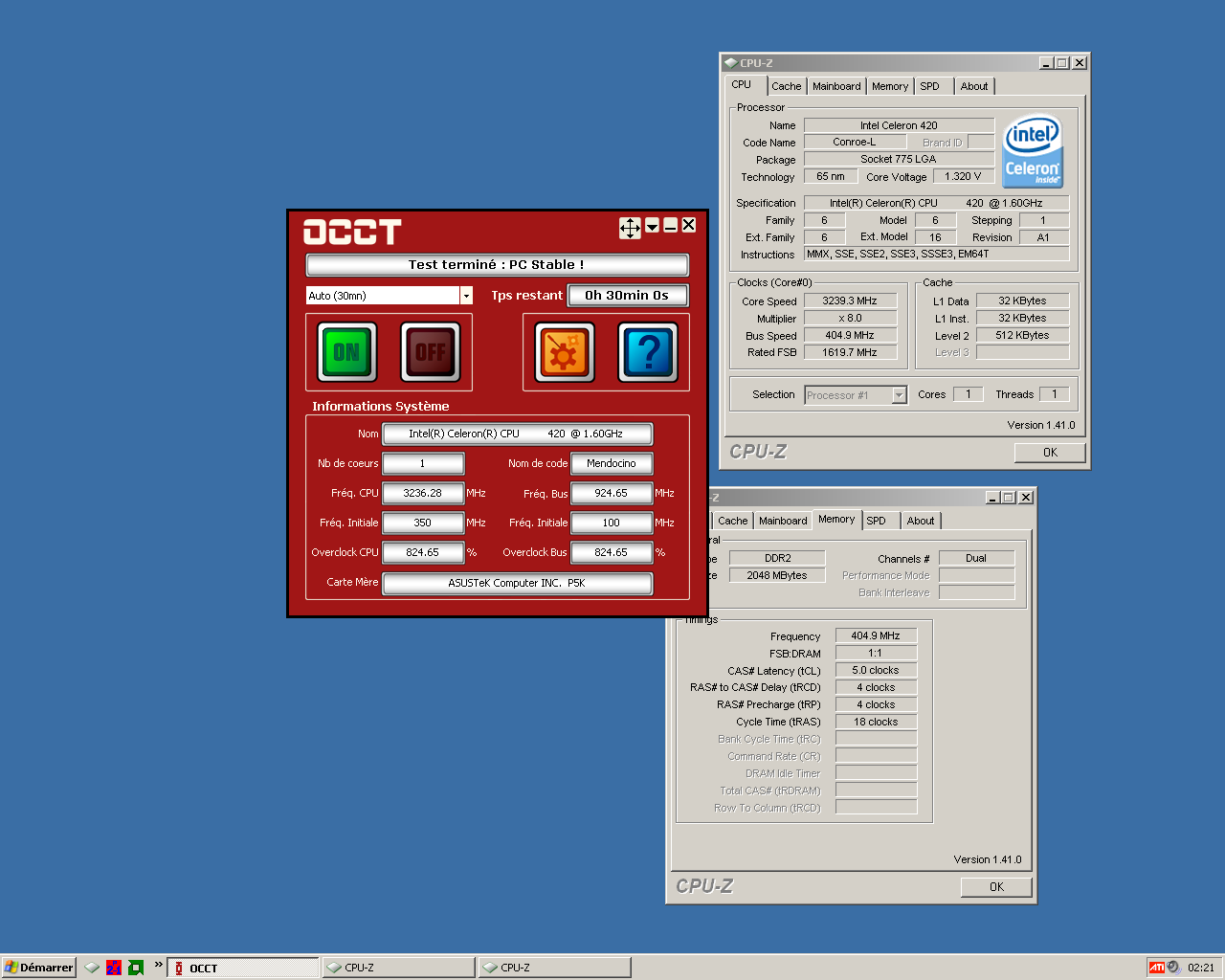The width and height of the screenshot is (1225, 980).
Task: Close the OCCT window with the X icon
Action: (x=689, y=225)
